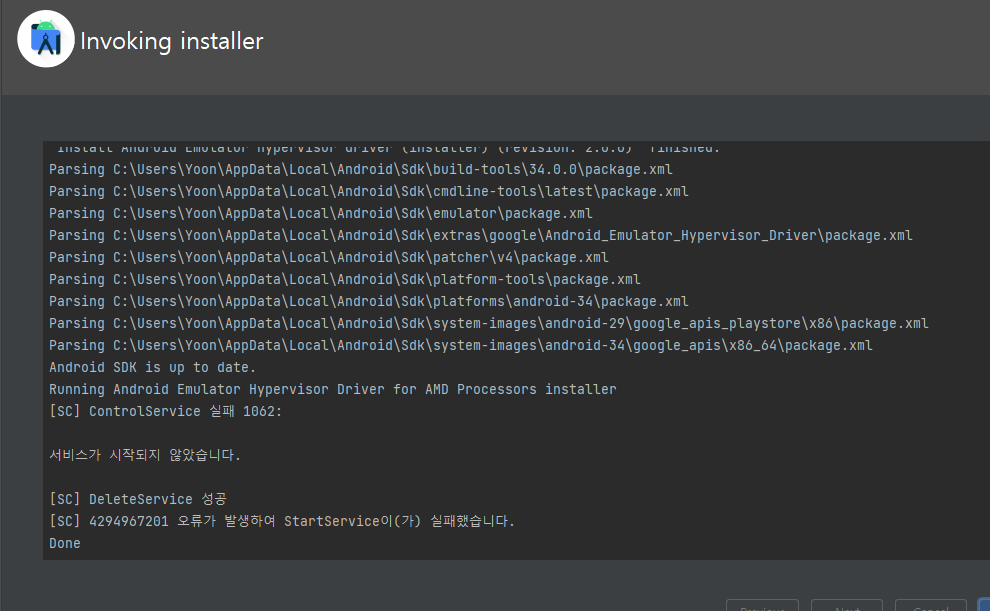Image resolution: width=990 pixels, height=611 pixels.
Task: Click the '서비스가 시작되지 않았습니다.' message
Action: click(145, 455)
